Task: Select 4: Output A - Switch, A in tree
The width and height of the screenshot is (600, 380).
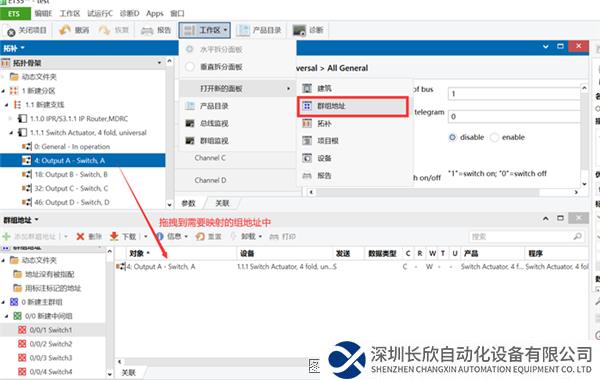Action: coord(83,160)
